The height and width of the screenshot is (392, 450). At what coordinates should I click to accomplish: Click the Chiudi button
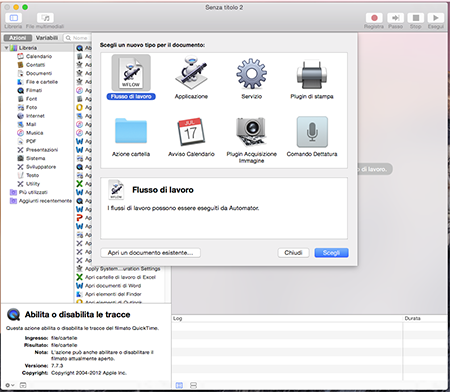coord(293,253)
